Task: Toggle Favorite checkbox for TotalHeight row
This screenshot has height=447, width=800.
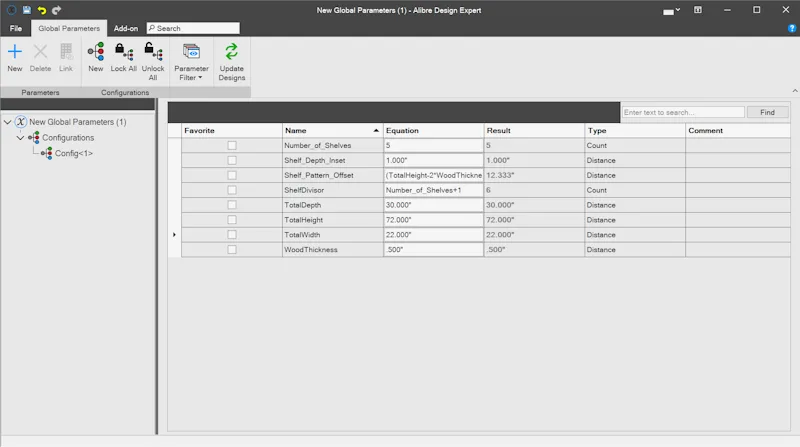Action: pos(232,220)
